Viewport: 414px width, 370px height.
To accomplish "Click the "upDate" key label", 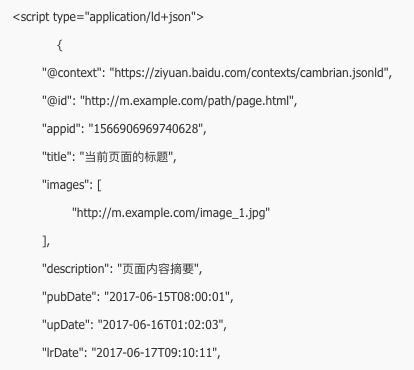I will coord(66,325).
